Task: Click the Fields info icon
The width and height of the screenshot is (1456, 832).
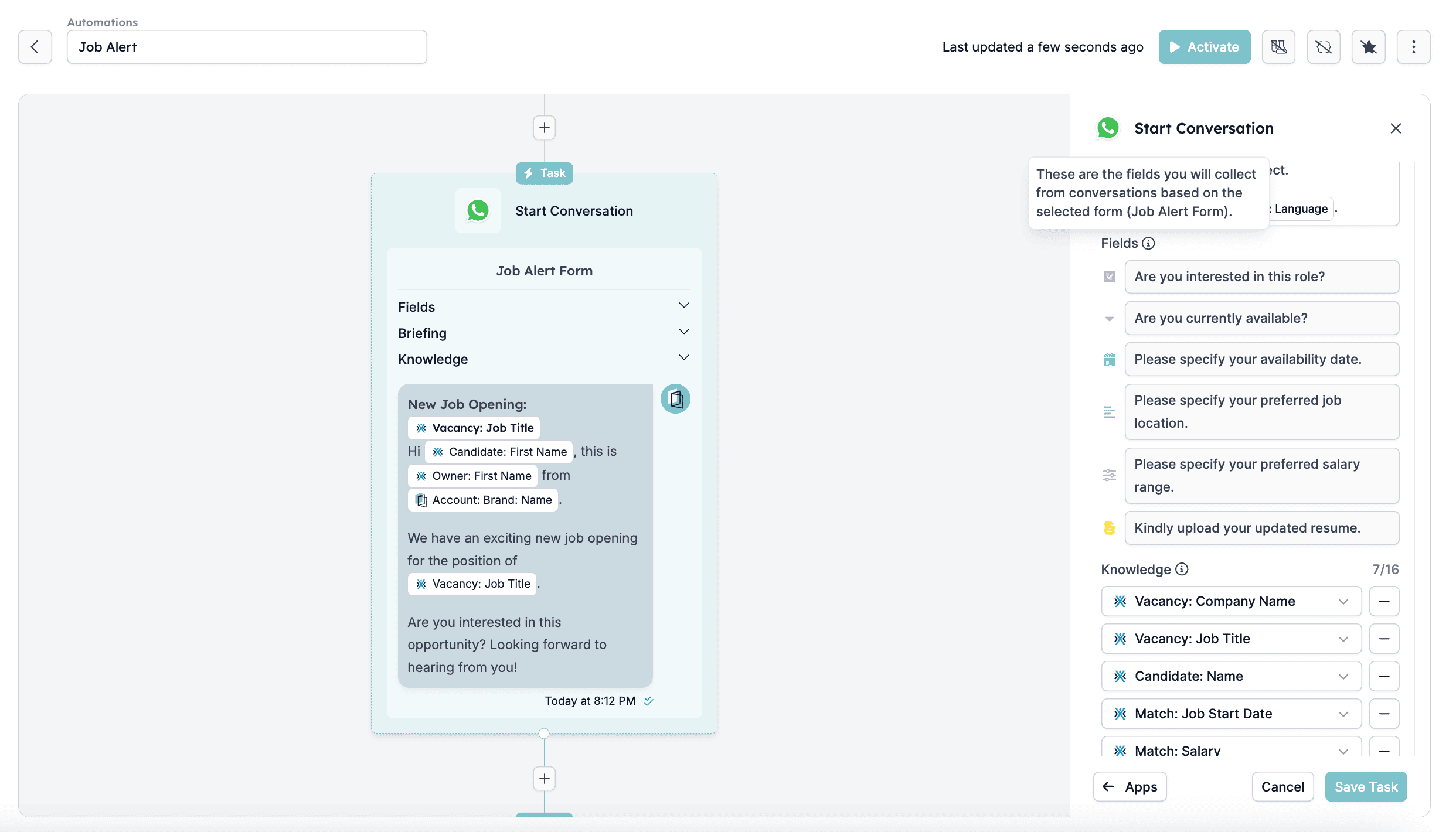Action: [x=1148, y=243]
